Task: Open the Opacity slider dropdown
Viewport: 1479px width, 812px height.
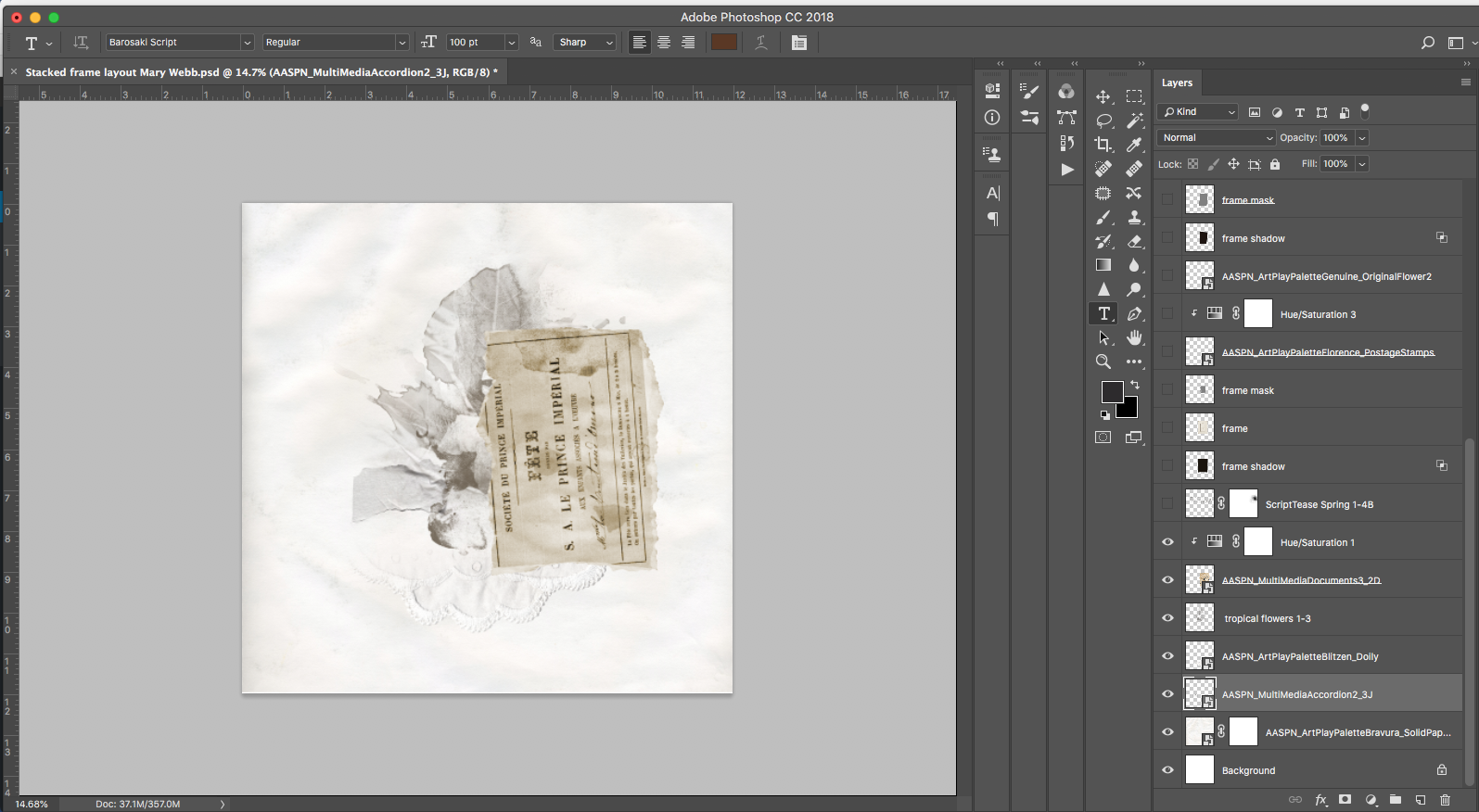Action: coord(1362,138)
